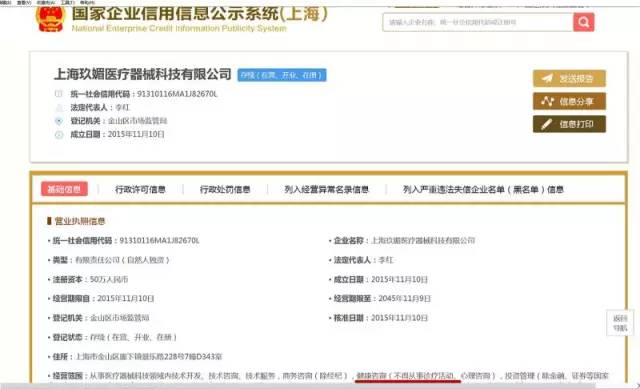Click the national emblem logo
640x389 pixels.
click(50, 18)
